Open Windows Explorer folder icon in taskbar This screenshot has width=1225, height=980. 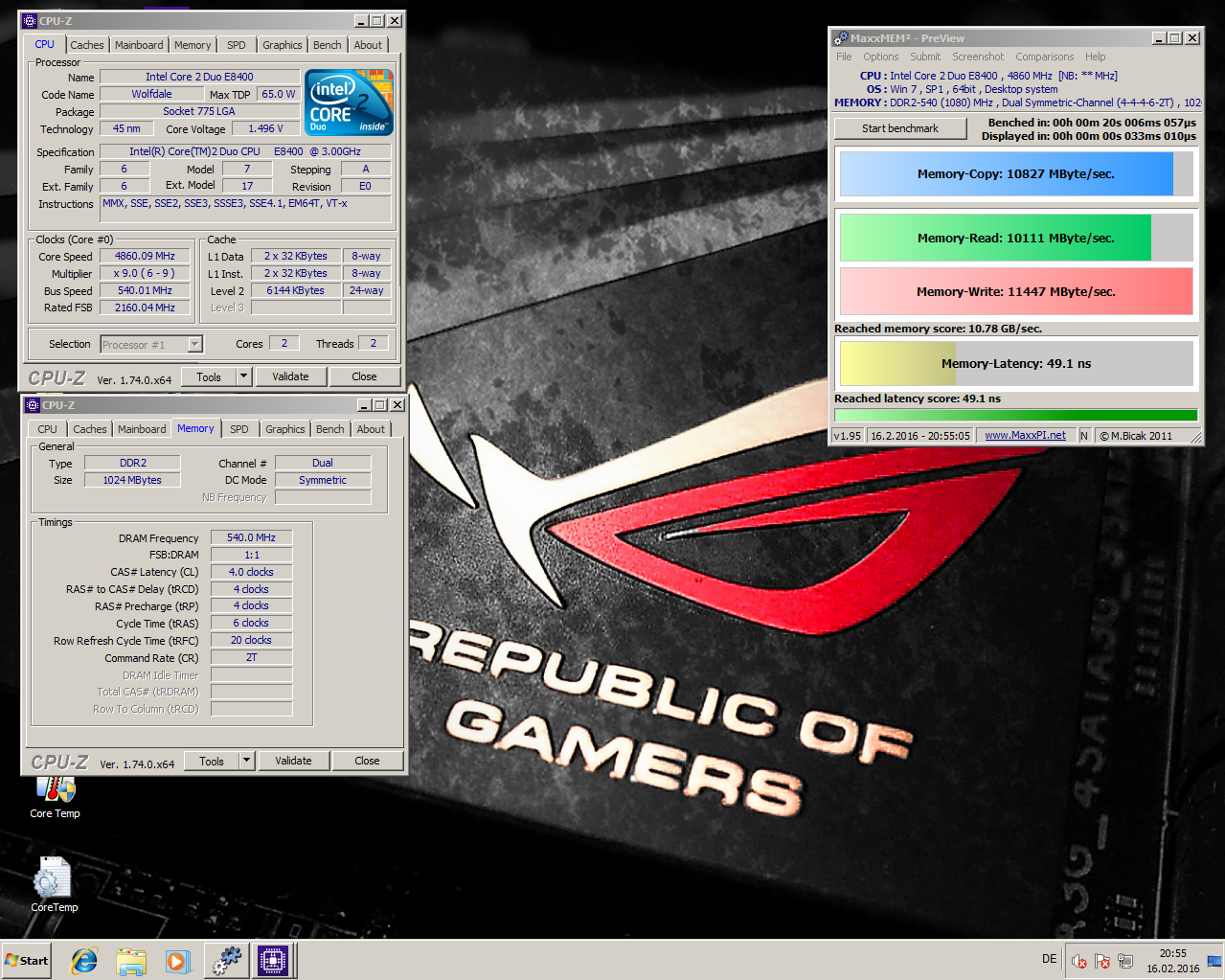pyautogui.click(x=130, y=961)
